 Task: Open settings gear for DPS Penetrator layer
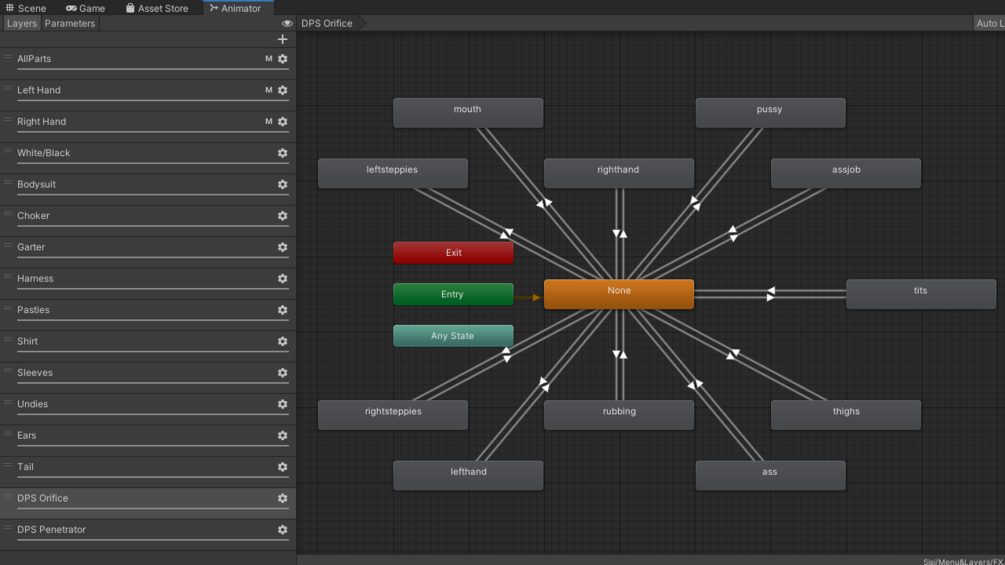tap(283, 530)
